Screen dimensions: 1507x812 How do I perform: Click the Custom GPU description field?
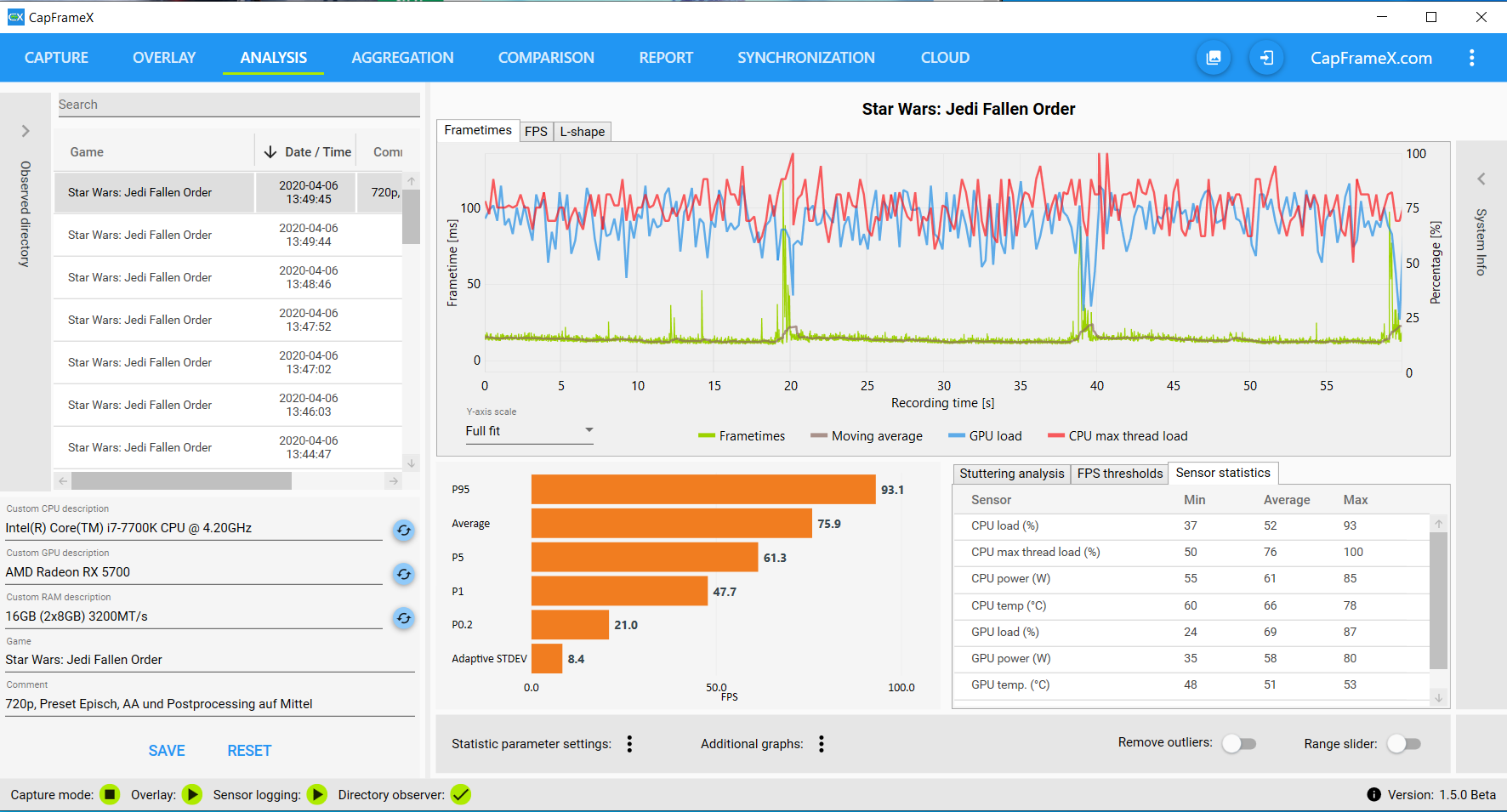194,572
